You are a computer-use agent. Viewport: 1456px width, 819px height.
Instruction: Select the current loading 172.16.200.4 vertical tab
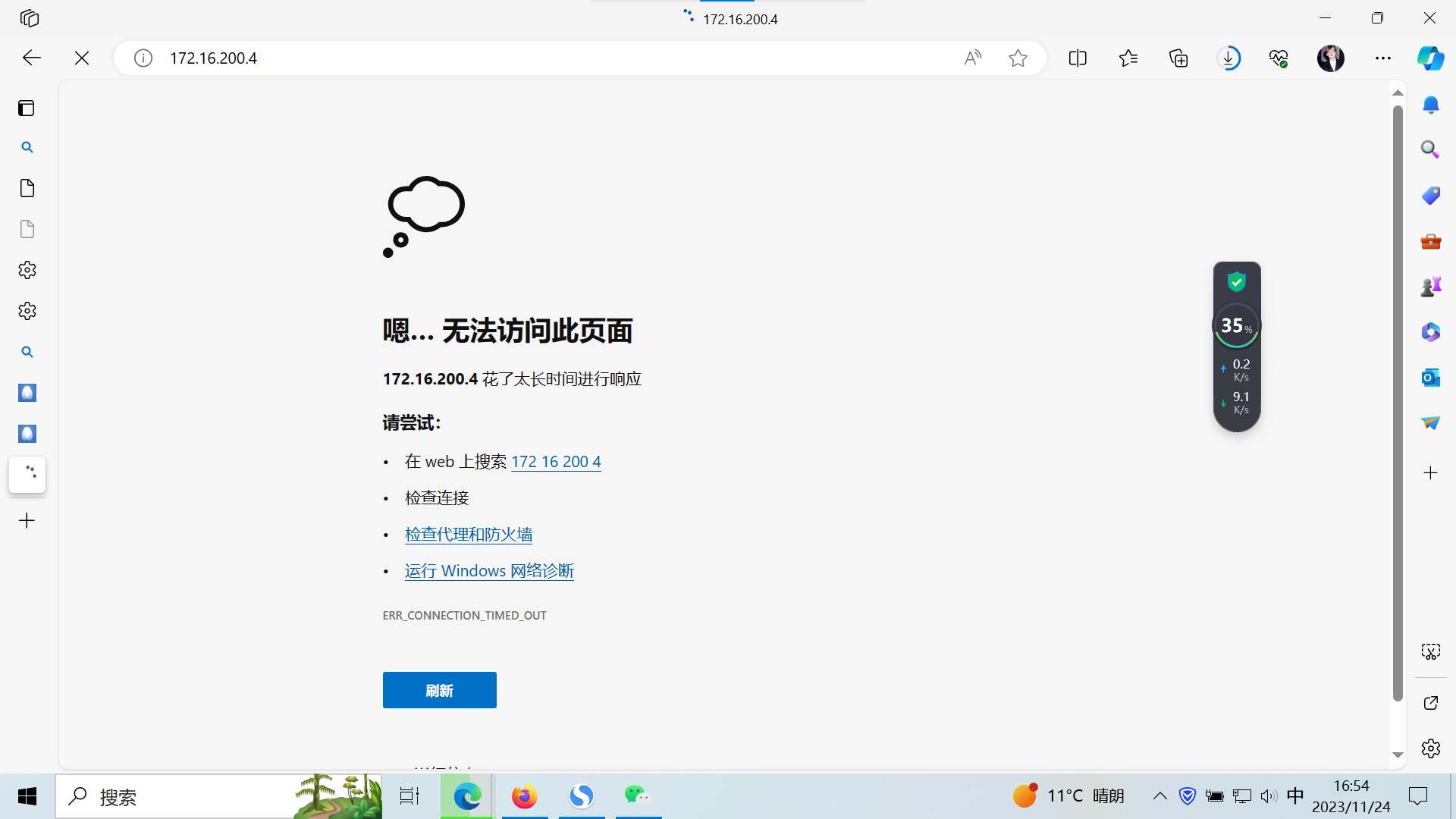pos(27,474)
